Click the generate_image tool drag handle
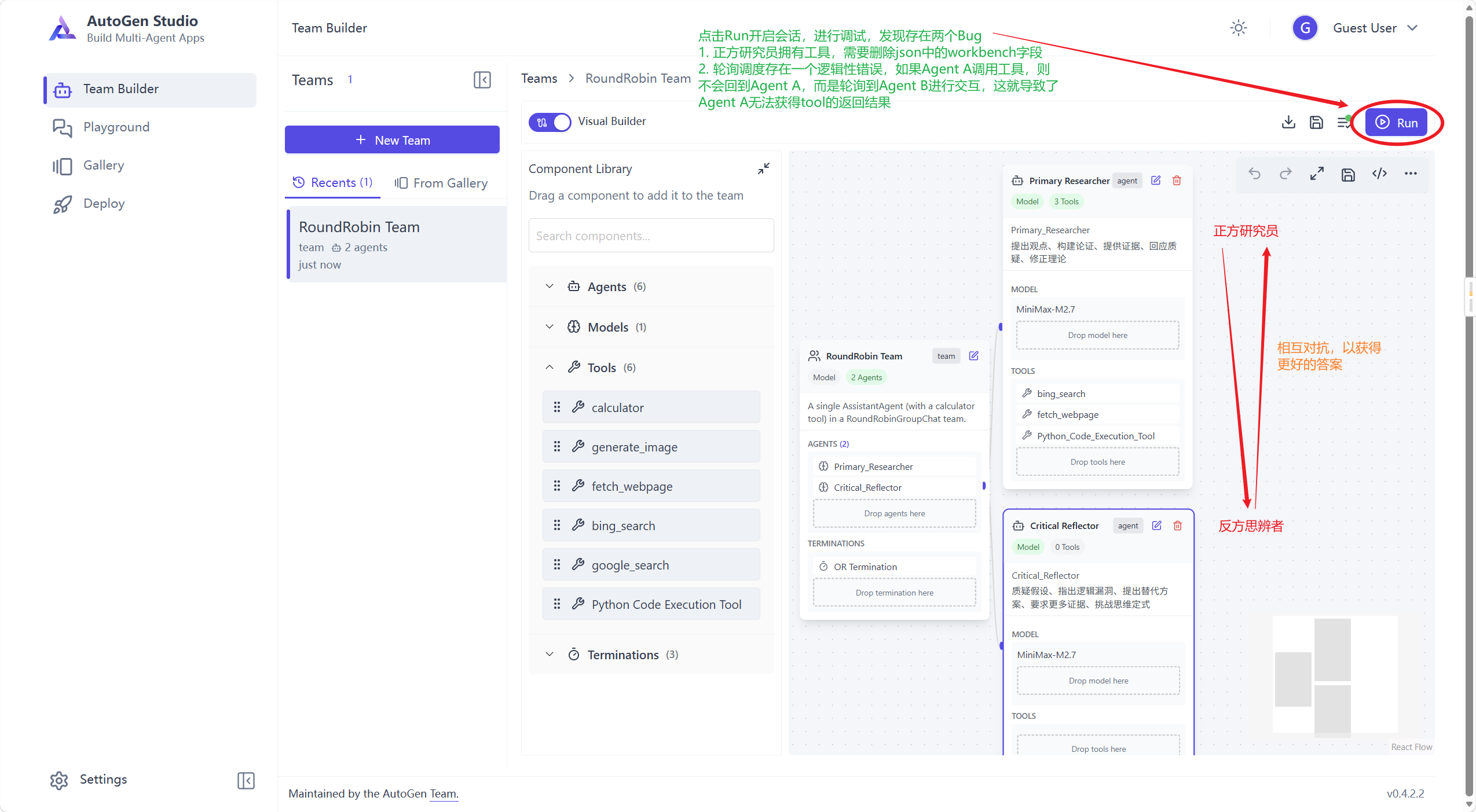The image size is (1476, 812). [x=557, y=446]
